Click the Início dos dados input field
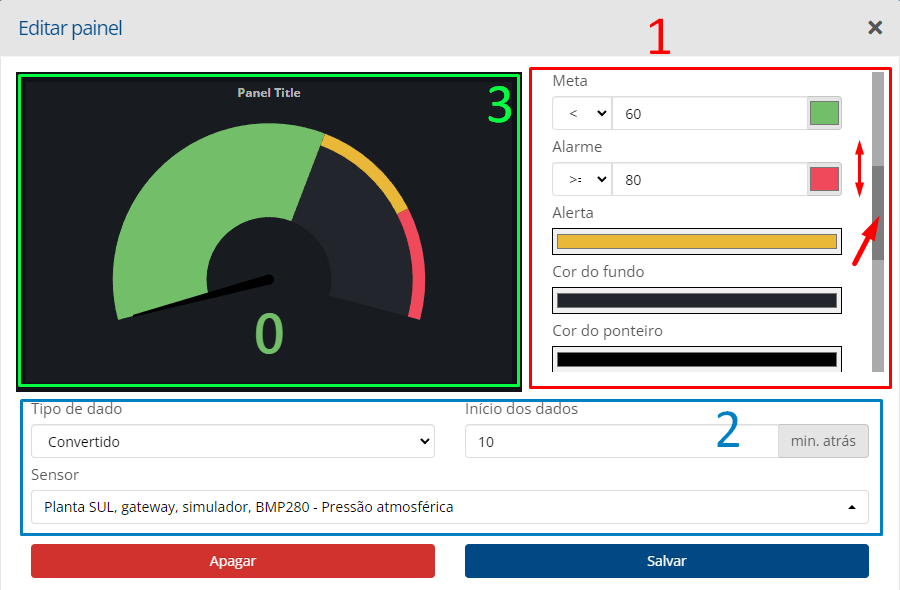This screenshot has width=900, height=590. pos(621,441)
